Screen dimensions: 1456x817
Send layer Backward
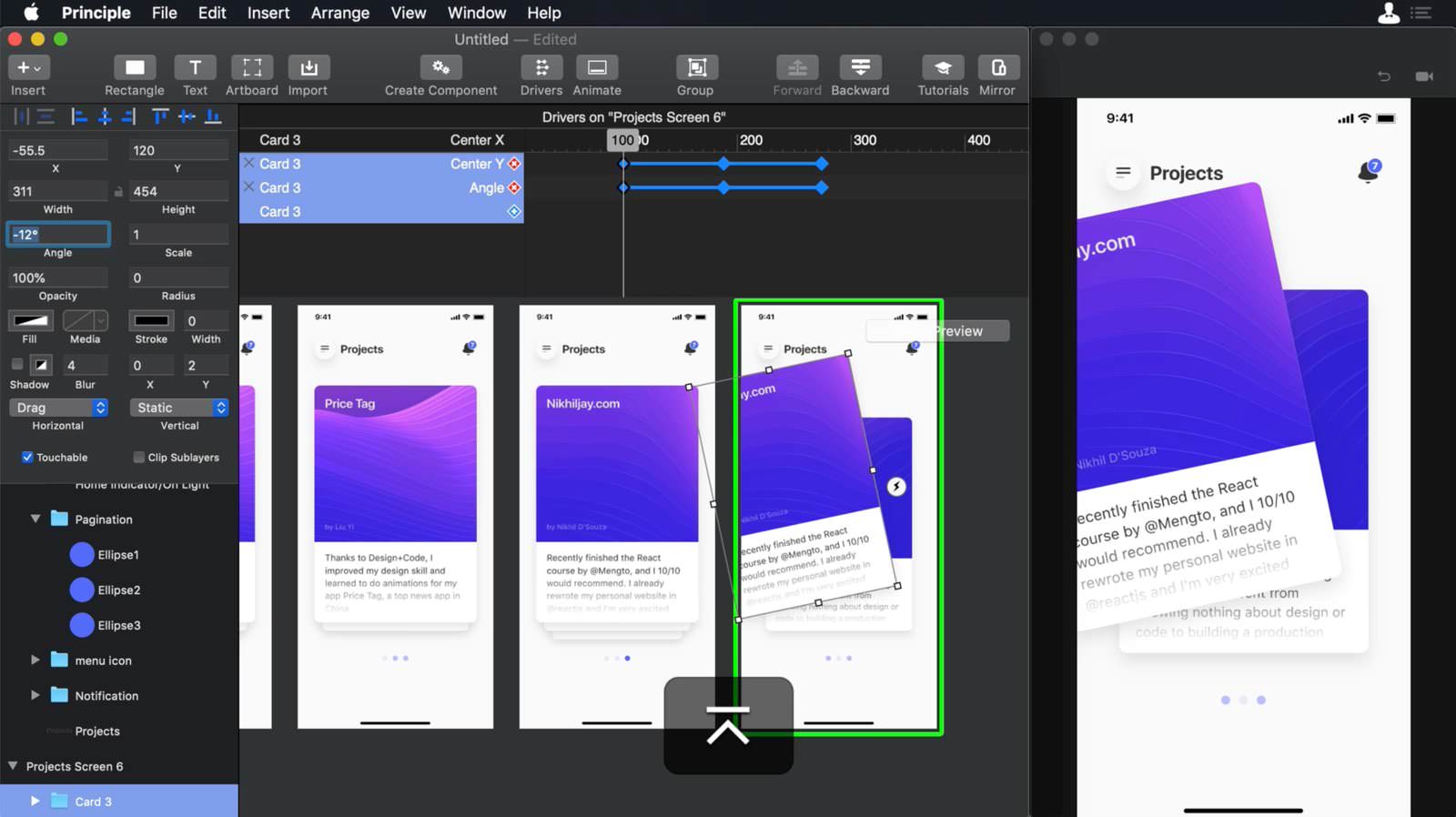tap(860, 68)
